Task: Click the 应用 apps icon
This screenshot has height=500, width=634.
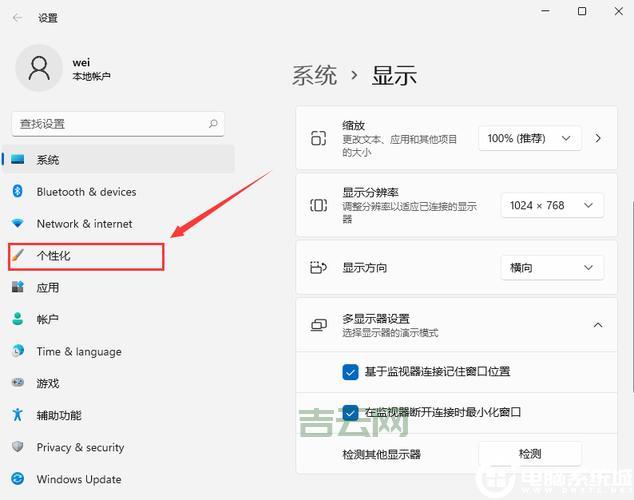Action: (x=17, y=287)
